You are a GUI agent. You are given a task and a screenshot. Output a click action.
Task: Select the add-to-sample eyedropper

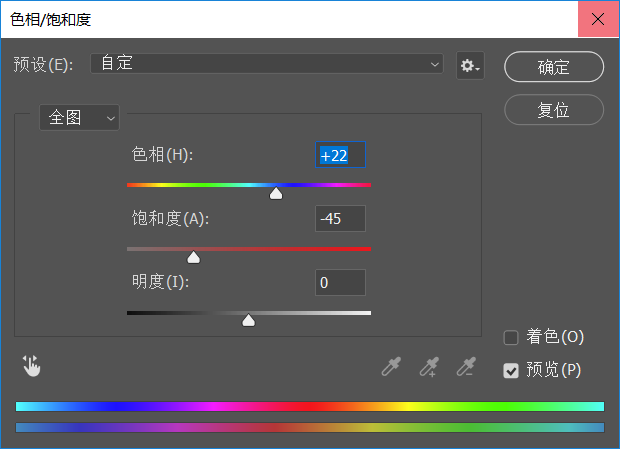click(x=428, y=368)
